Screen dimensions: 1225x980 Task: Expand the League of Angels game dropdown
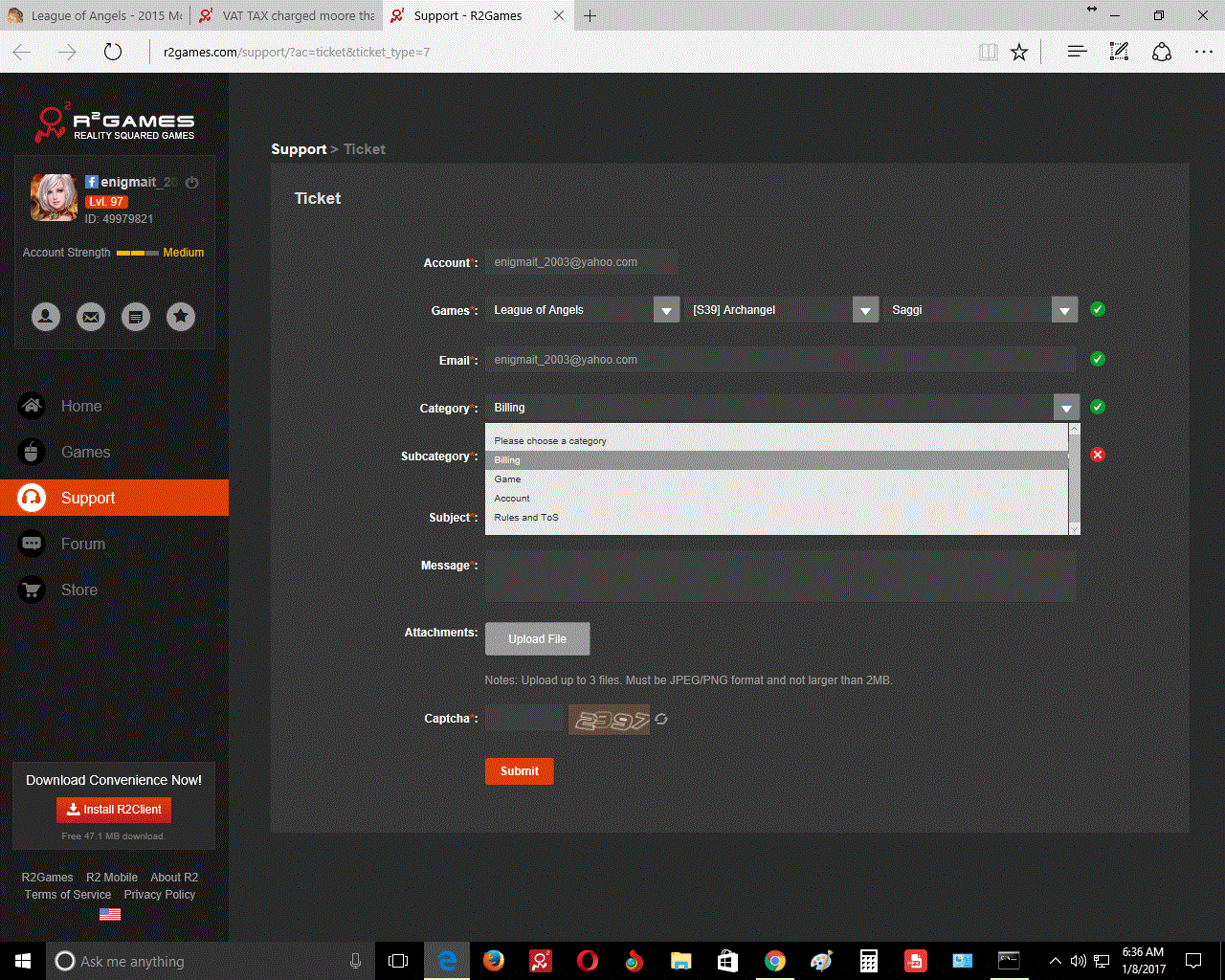pyautogui.click(x=666, y=310)
